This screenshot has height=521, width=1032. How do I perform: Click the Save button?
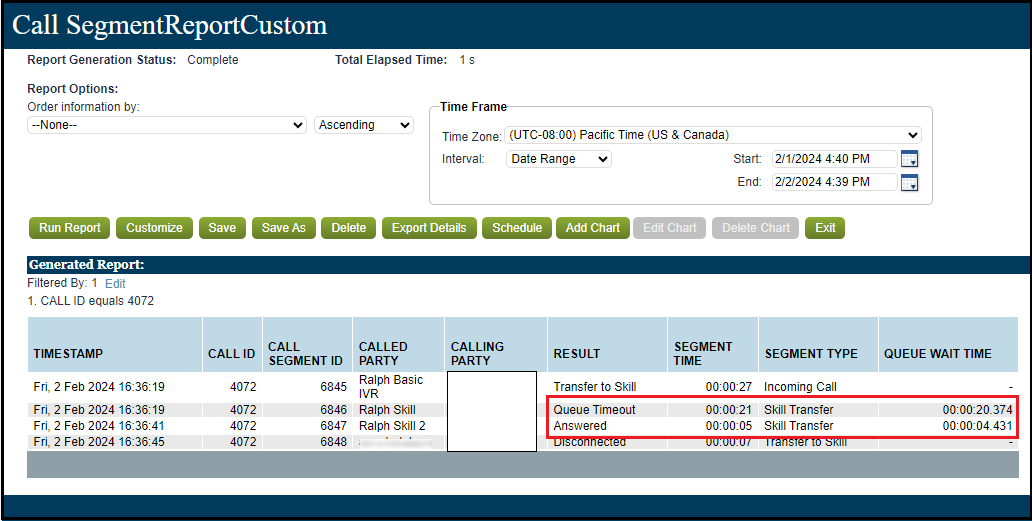(x=222, y=228)
